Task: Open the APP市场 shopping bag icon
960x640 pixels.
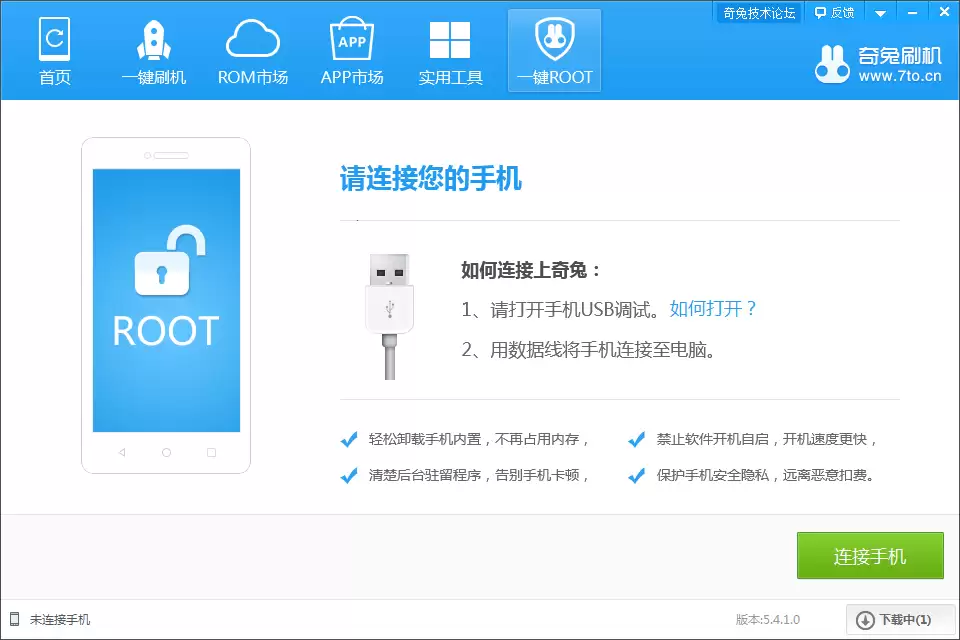Action: pyautogui.click(x=352, y=40)
